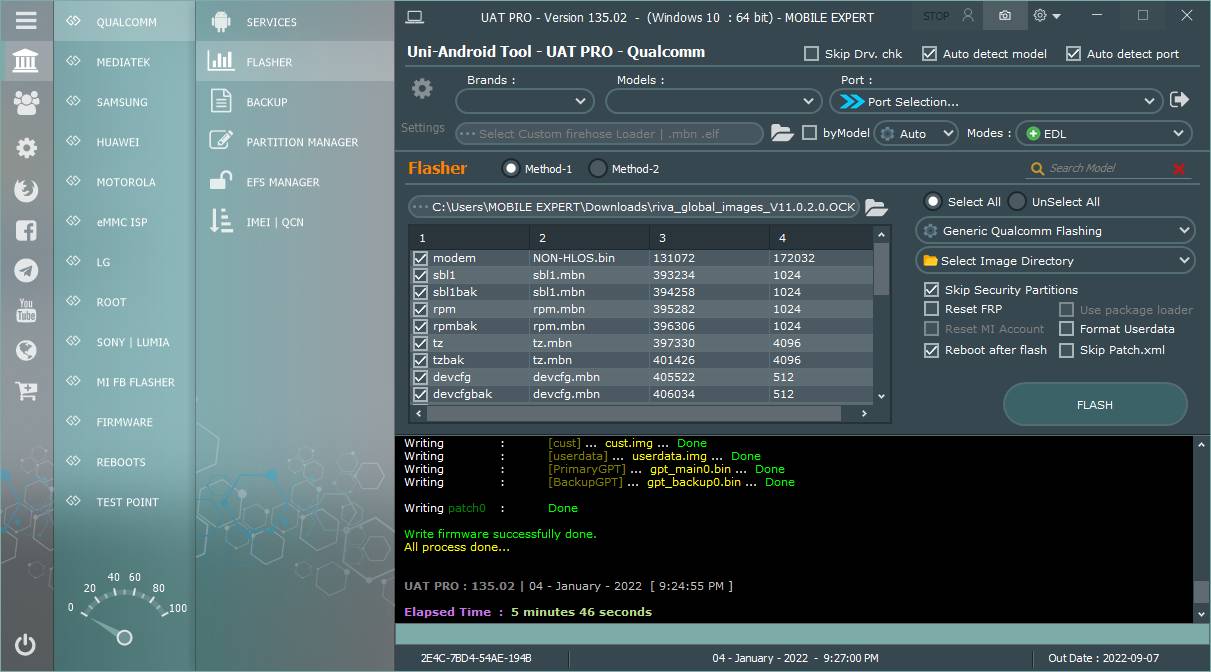Clear search model with red X
The width and height of the screenshot is (1211, 672).
pyautogui.click(x=1179, y=169)
